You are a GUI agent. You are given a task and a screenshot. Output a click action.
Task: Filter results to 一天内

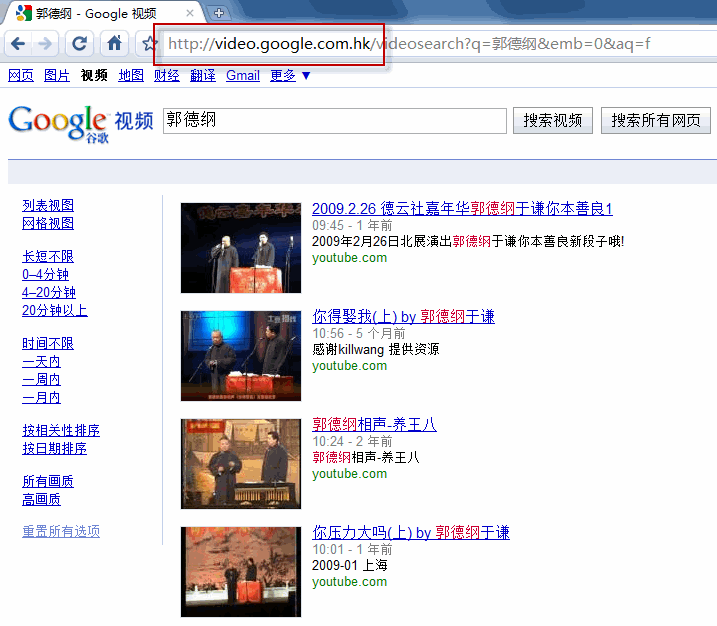point(42,362)
